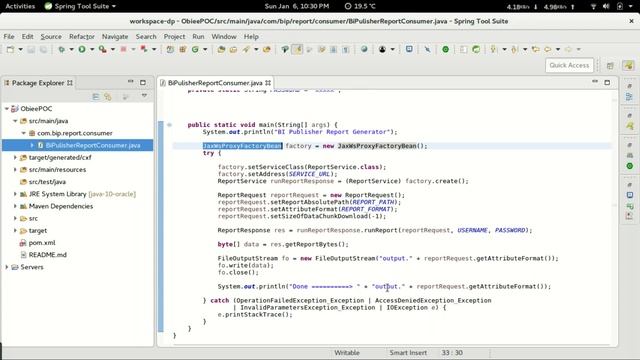Expand the target/generated/cxf folder
This screenshot has width=640, height=360.
coord(15,157)
